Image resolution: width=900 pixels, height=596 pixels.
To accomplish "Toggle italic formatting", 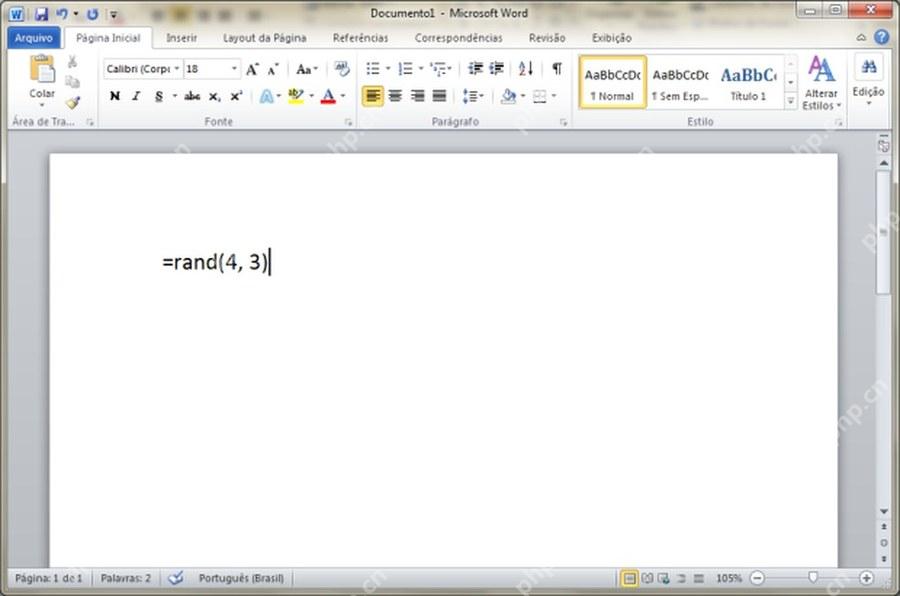I will (136, 96).
